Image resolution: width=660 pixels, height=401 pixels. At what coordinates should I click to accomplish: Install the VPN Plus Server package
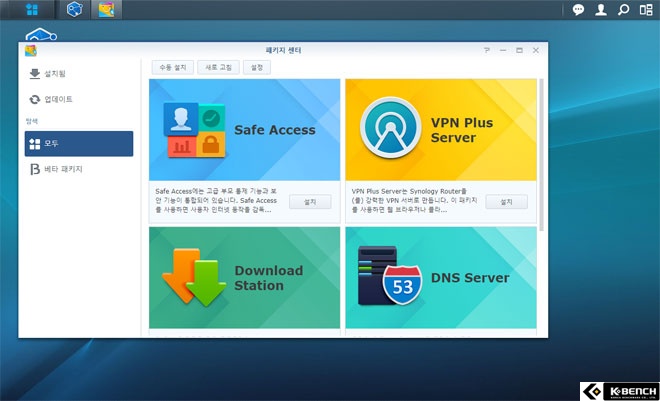click(506, 202)
